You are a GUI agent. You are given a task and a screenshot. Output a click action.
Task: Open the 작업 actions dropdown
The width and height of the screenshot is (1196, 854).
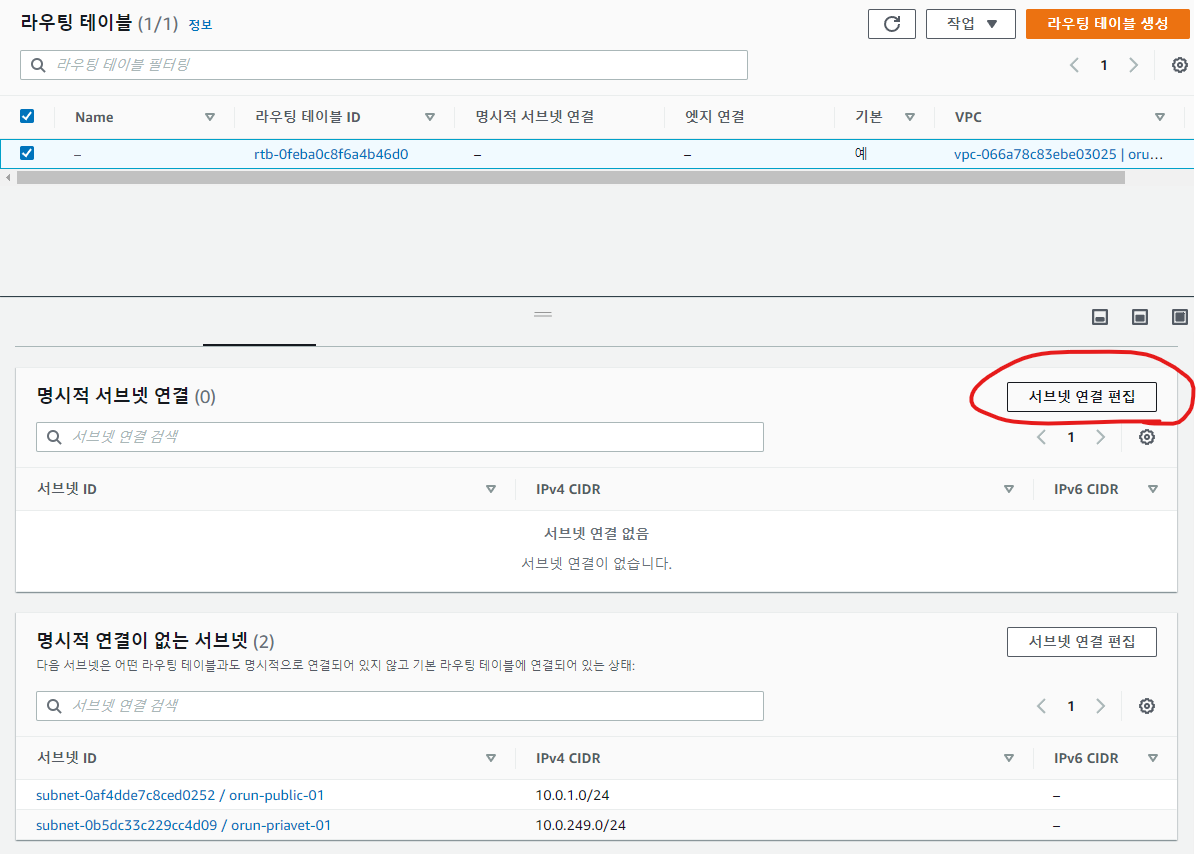coord(970,24)
